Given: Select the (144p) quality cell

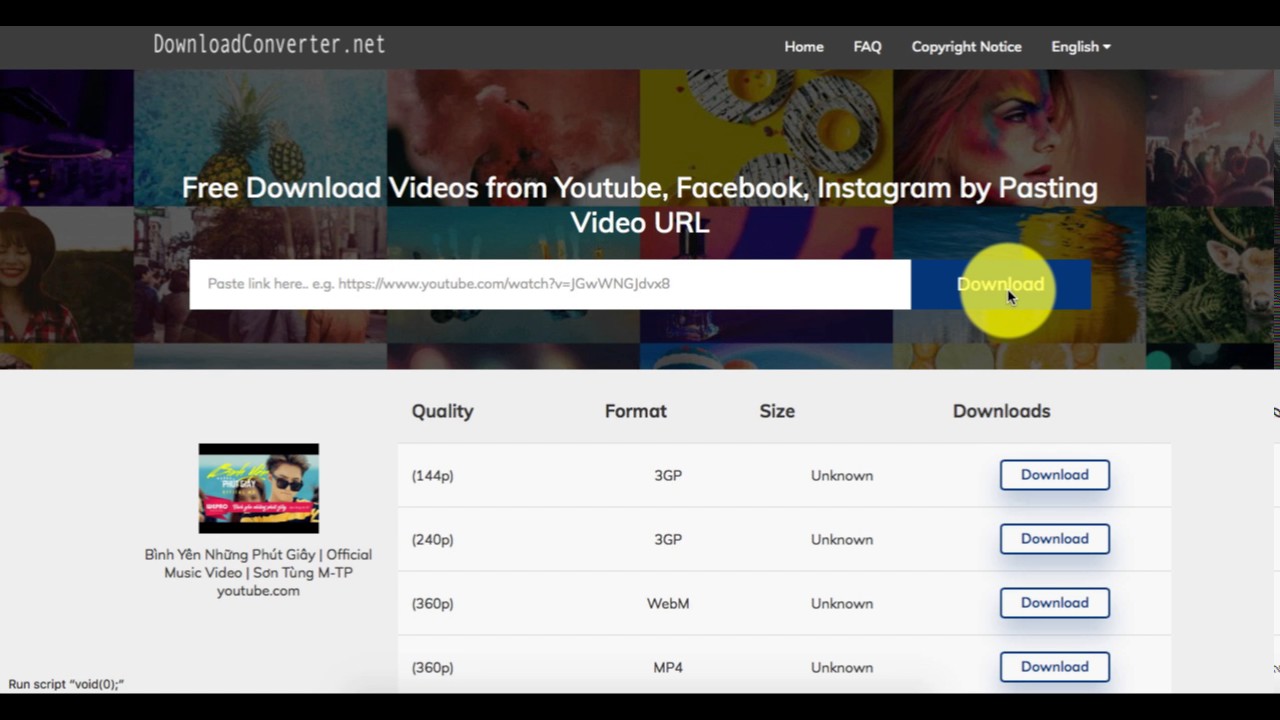Looking at the screenshot, I should [432, 476].
